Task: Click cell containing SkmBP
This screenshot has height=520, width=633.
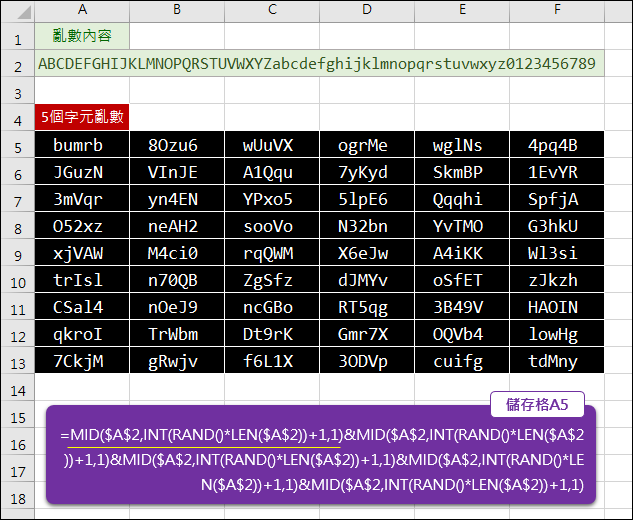Action: 462,171
